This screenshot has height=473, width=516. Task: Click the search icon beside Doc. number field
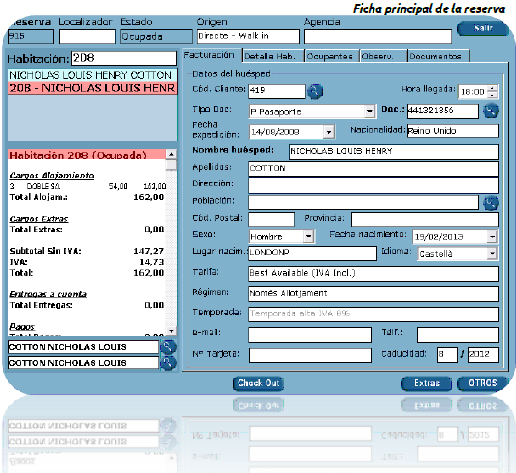[491, 111]
